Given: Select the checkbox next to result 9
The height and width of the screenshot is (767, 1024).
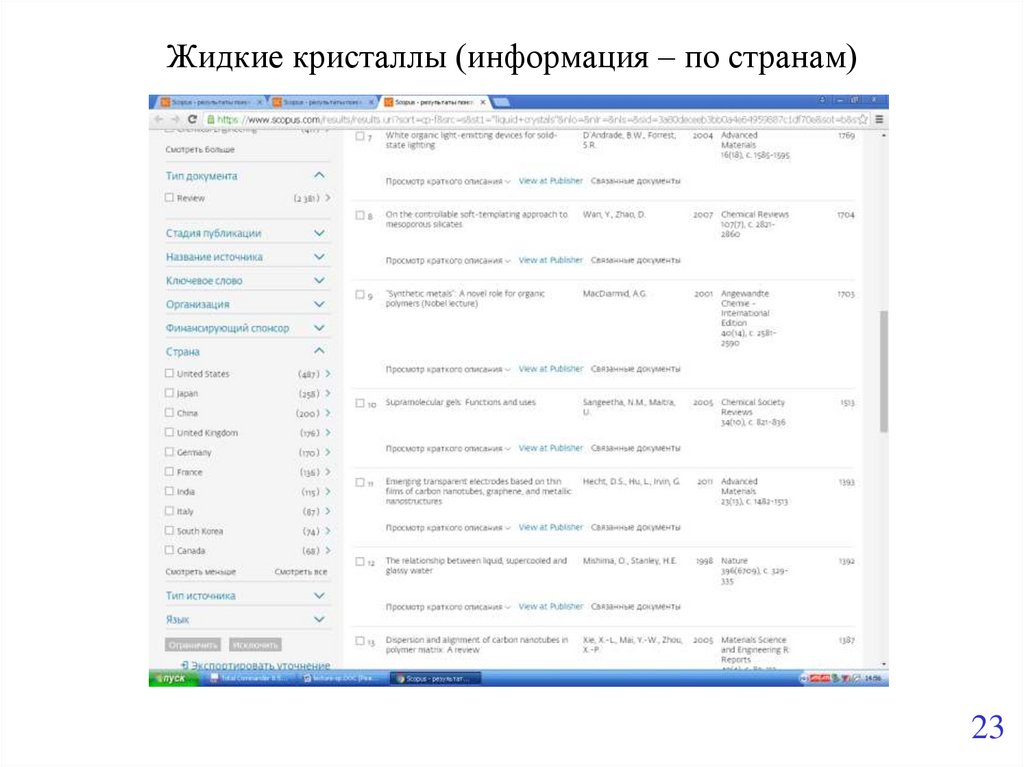Looking at the screenshot, I should coord(358,293).
